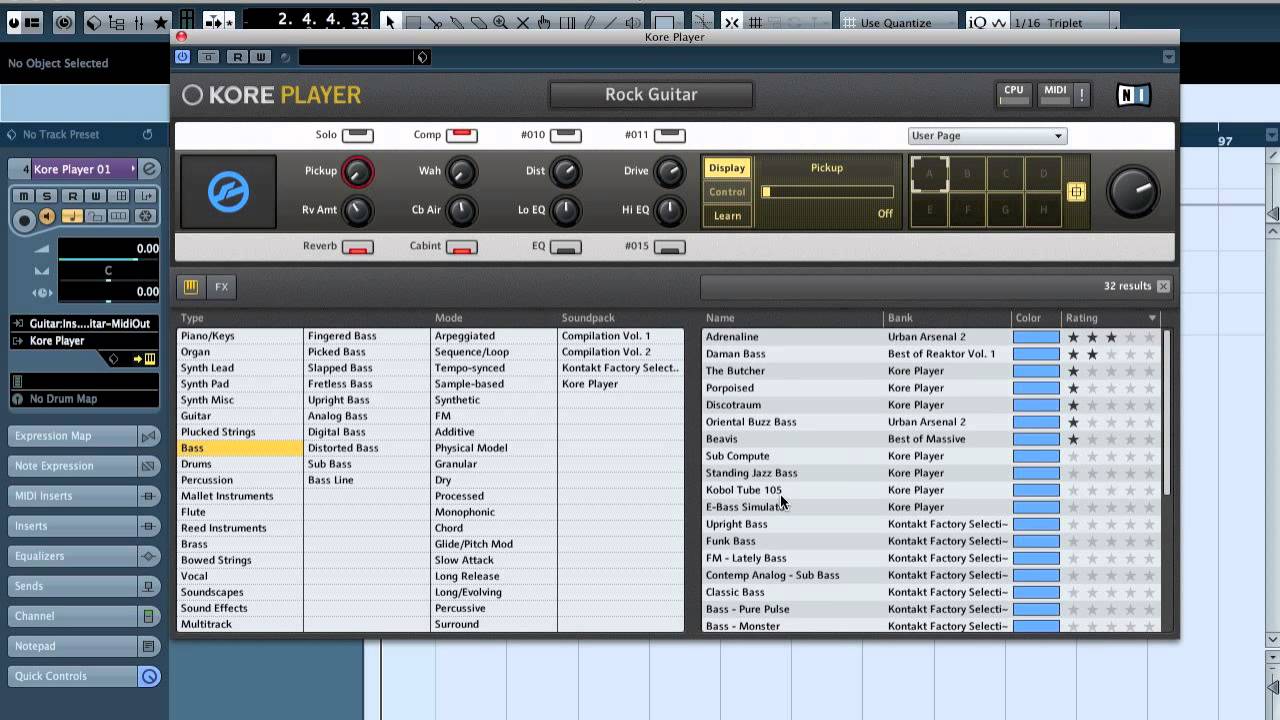Activate the plugin power button
This screenshot has height=720, width=1280.
tap(182, 57)
